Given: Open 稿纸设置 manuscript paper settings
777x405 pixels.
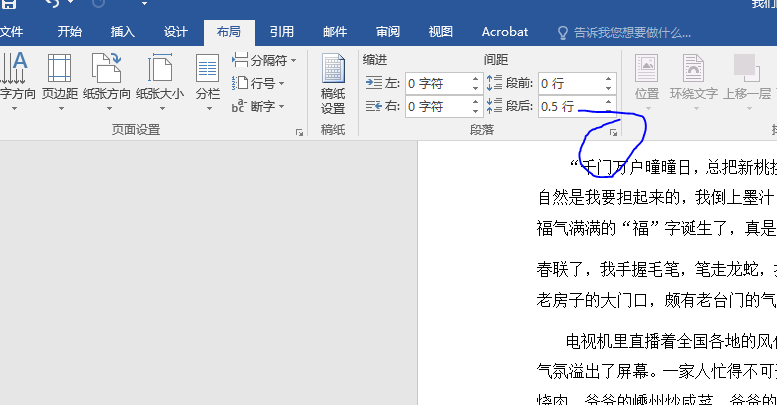Looking at the screenshot, I should 333,85.
